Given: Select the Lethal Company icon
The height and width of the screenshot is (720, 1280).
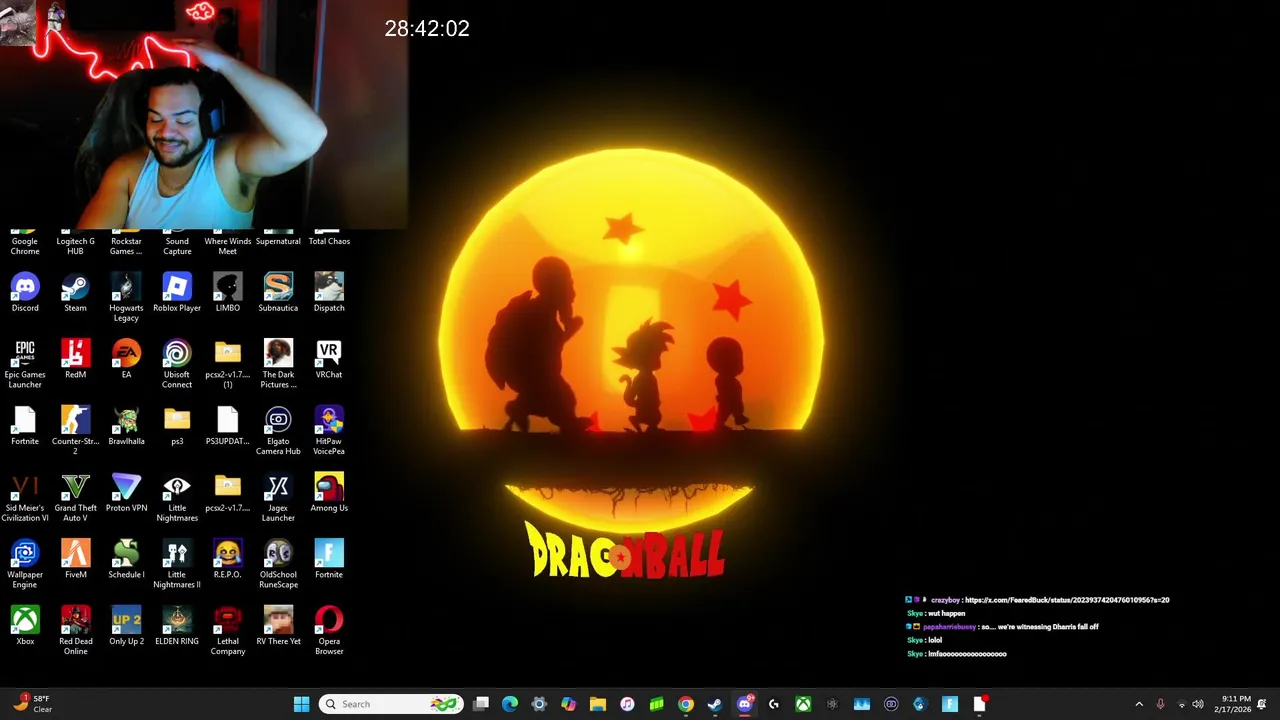Looking at the screenshot, I should [228, 632].
